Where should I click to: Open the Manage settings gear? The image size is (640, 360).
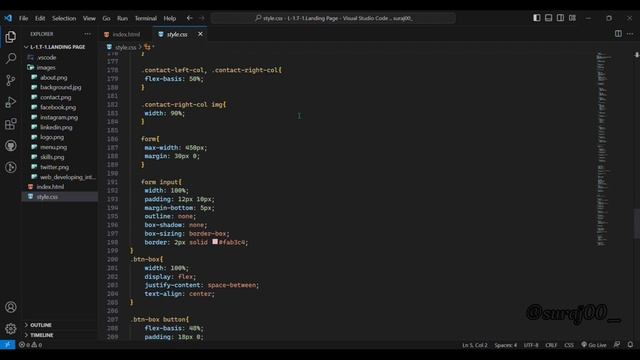point(11,329)
